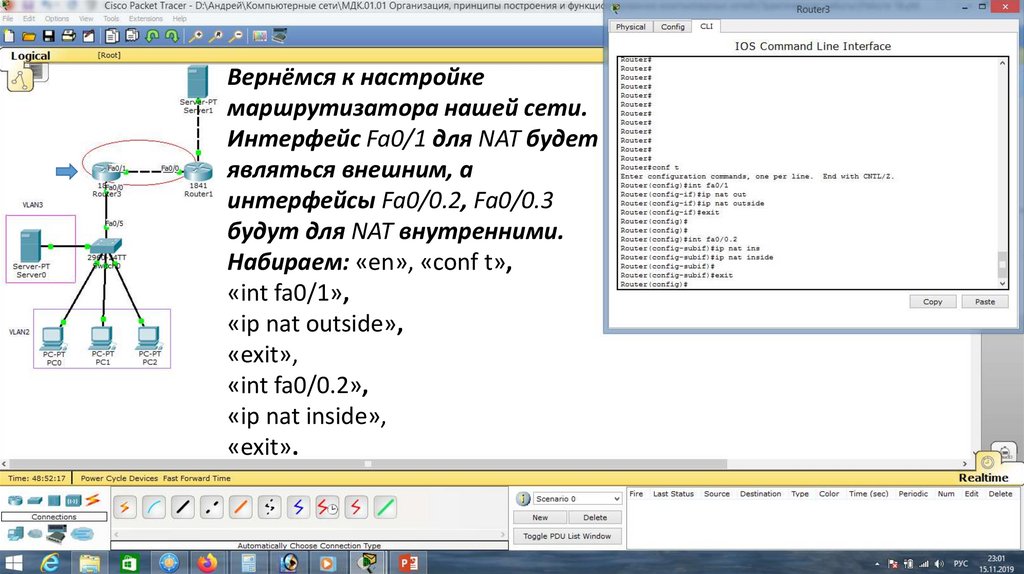1024x574 pixels.
Task: Click the Paste icon in main toolbar
Action: tap(132, 37)
